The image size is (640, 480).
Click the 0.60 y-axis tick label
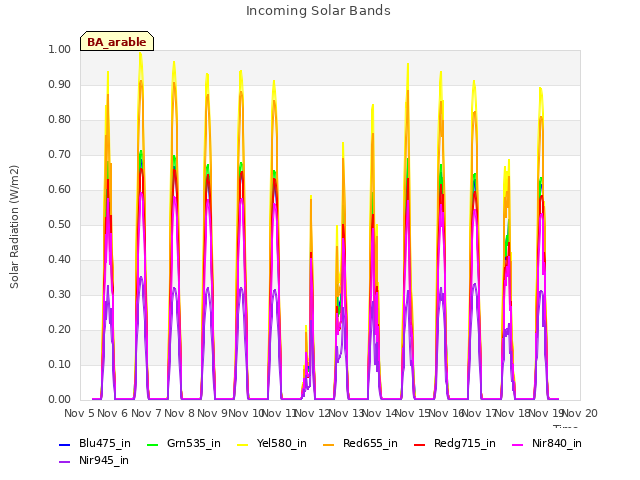click(x=60, y=189)
